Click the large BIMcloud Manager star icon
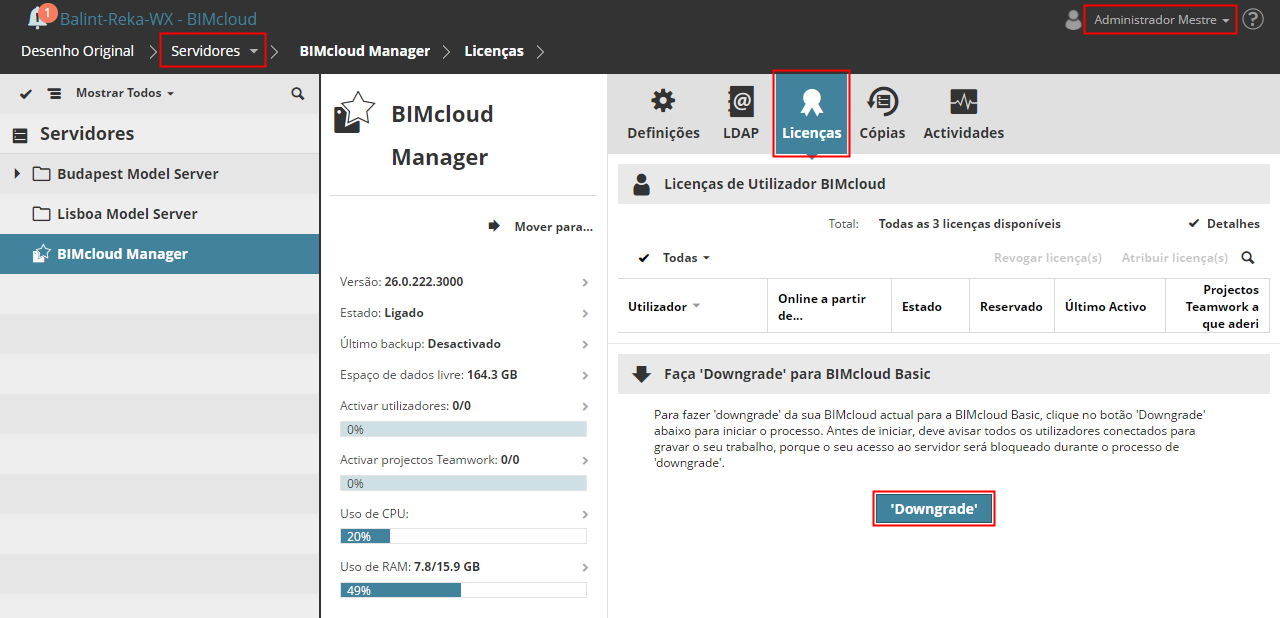 (x=354, y=112)
